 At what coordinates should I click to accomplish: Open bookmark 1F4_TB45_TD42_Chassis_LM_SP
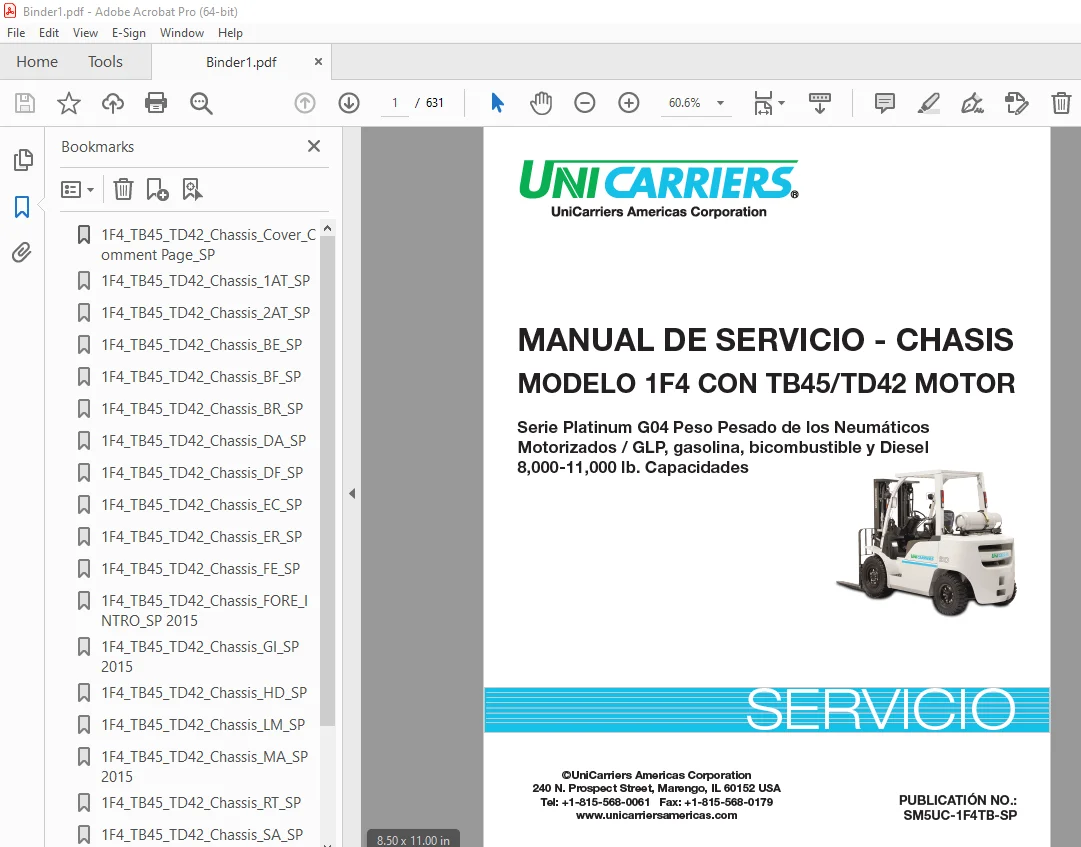[x=203, y=725]
